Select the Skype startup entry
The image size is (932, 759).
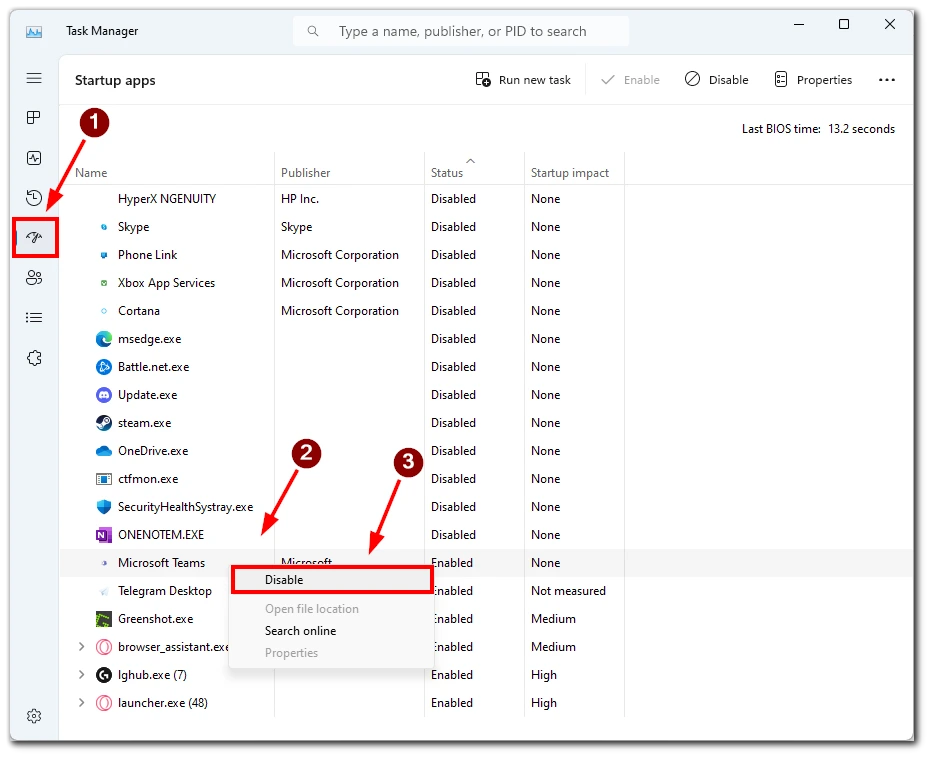tap(486, 226)
